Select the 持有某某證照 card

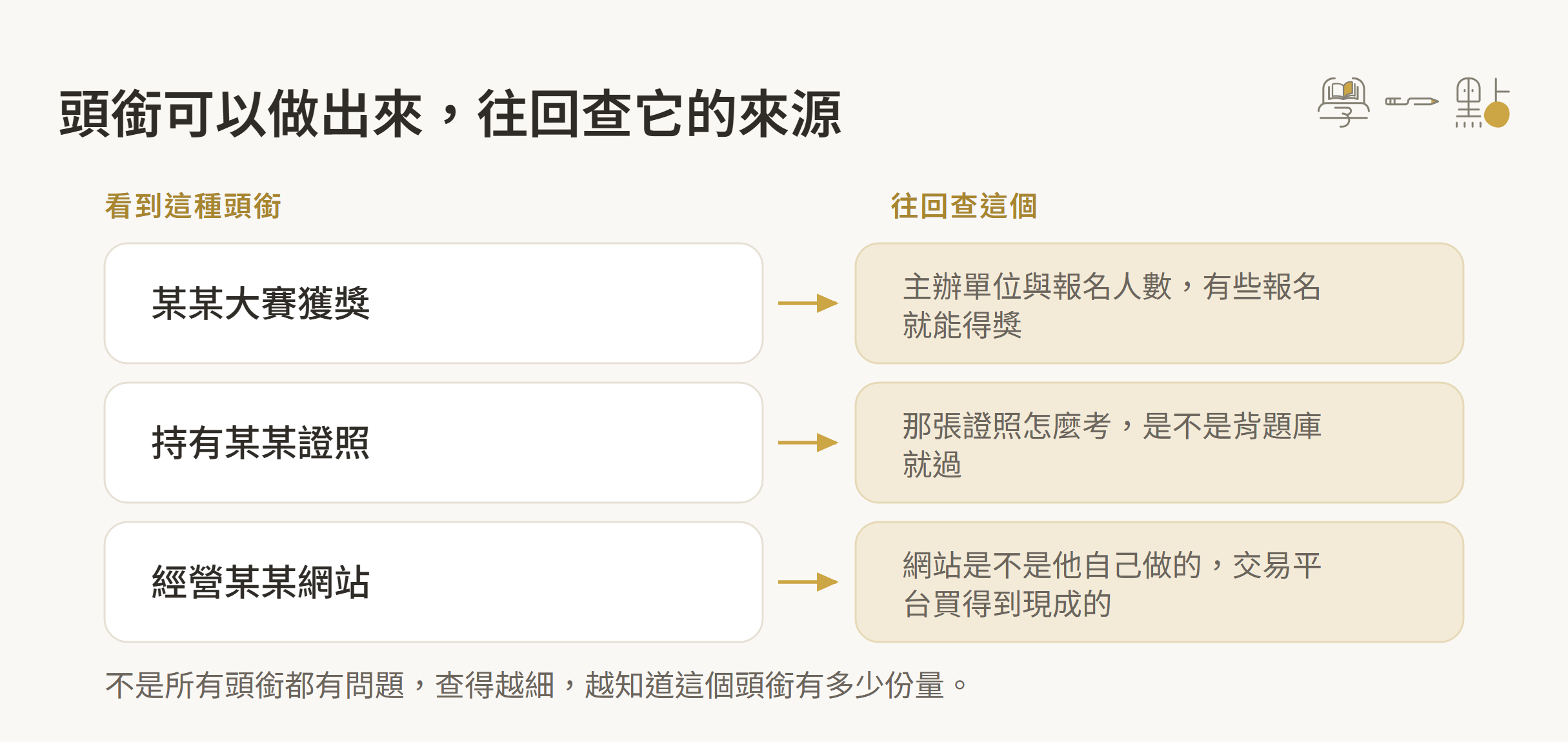coord(434,443)
